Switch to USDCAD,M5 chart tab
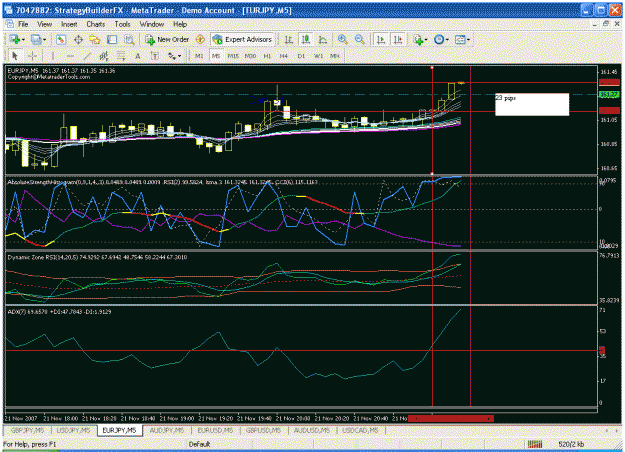The height and width of the screenshot is (452, 625). (x=360, y=430)
